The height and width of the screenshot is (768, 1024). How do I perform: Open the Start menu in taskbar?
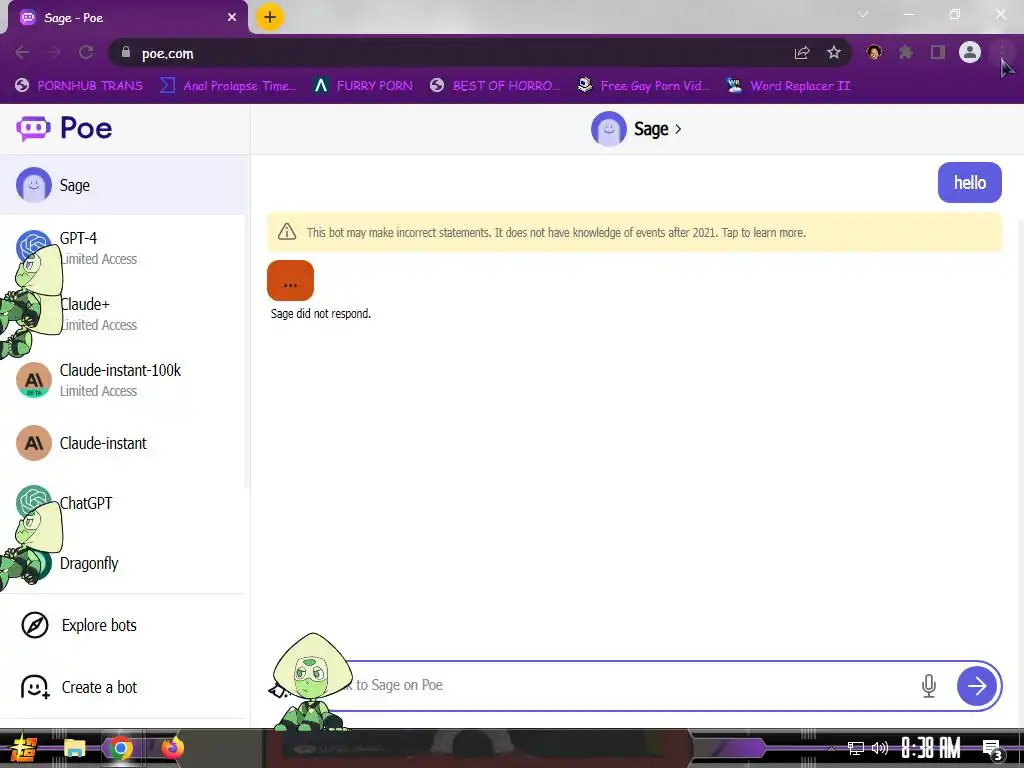point(24,748)
